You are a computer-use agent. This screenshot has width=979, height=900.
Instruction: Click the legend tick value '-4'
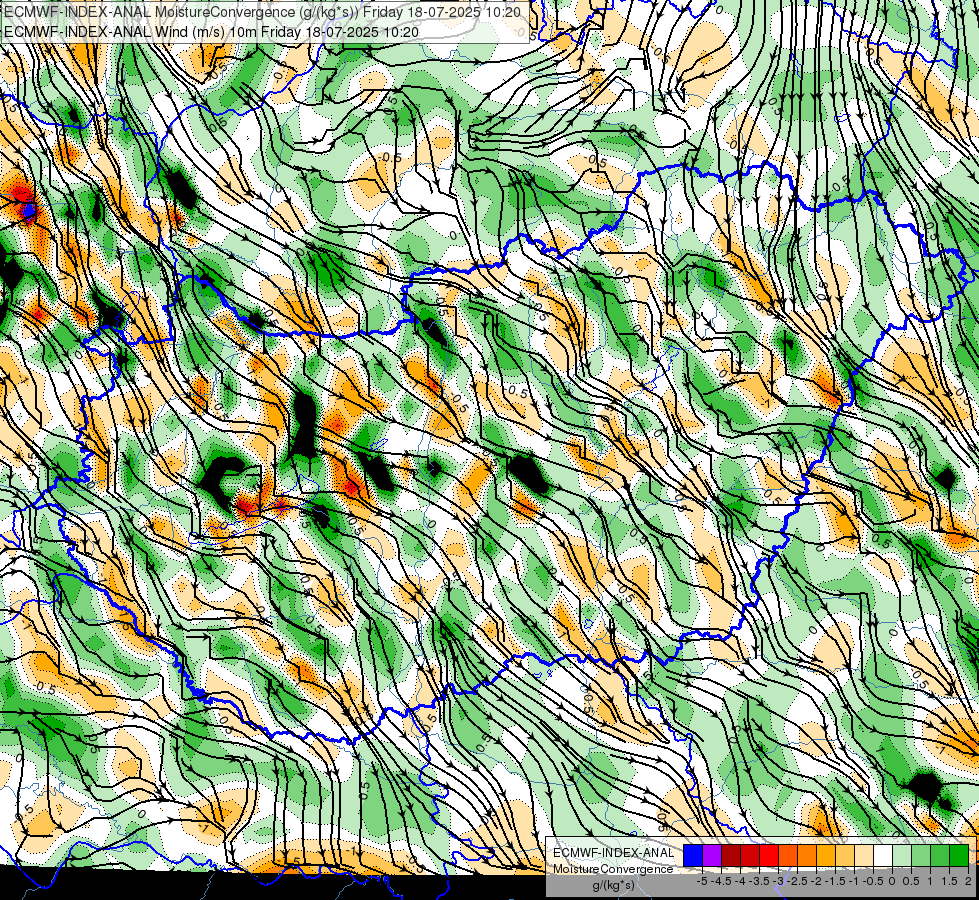(740, 881)
